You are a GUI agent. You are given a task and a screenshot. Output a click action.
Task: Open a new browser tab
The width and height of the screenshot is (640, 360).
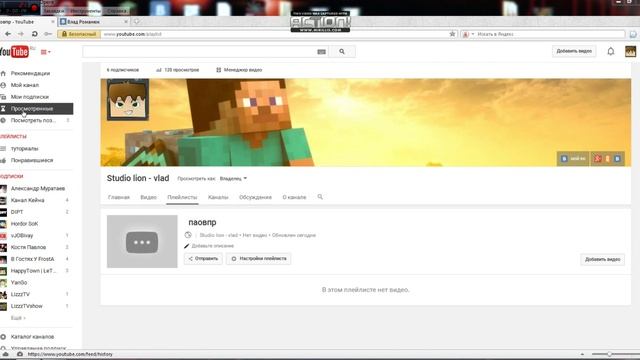[x=137, y=22]
